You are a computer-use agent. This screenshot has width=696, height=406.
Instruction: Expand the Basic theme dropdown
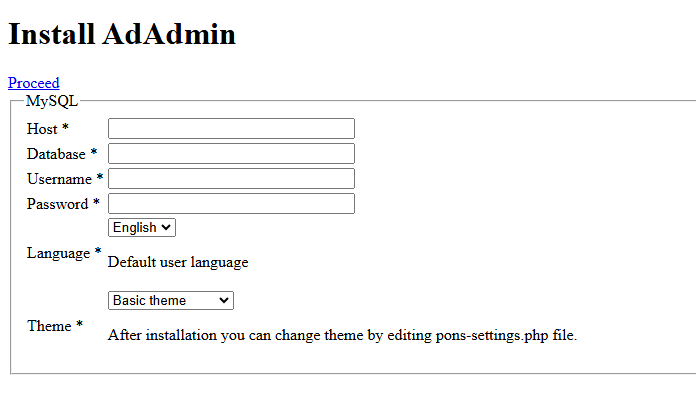point(170,301)
